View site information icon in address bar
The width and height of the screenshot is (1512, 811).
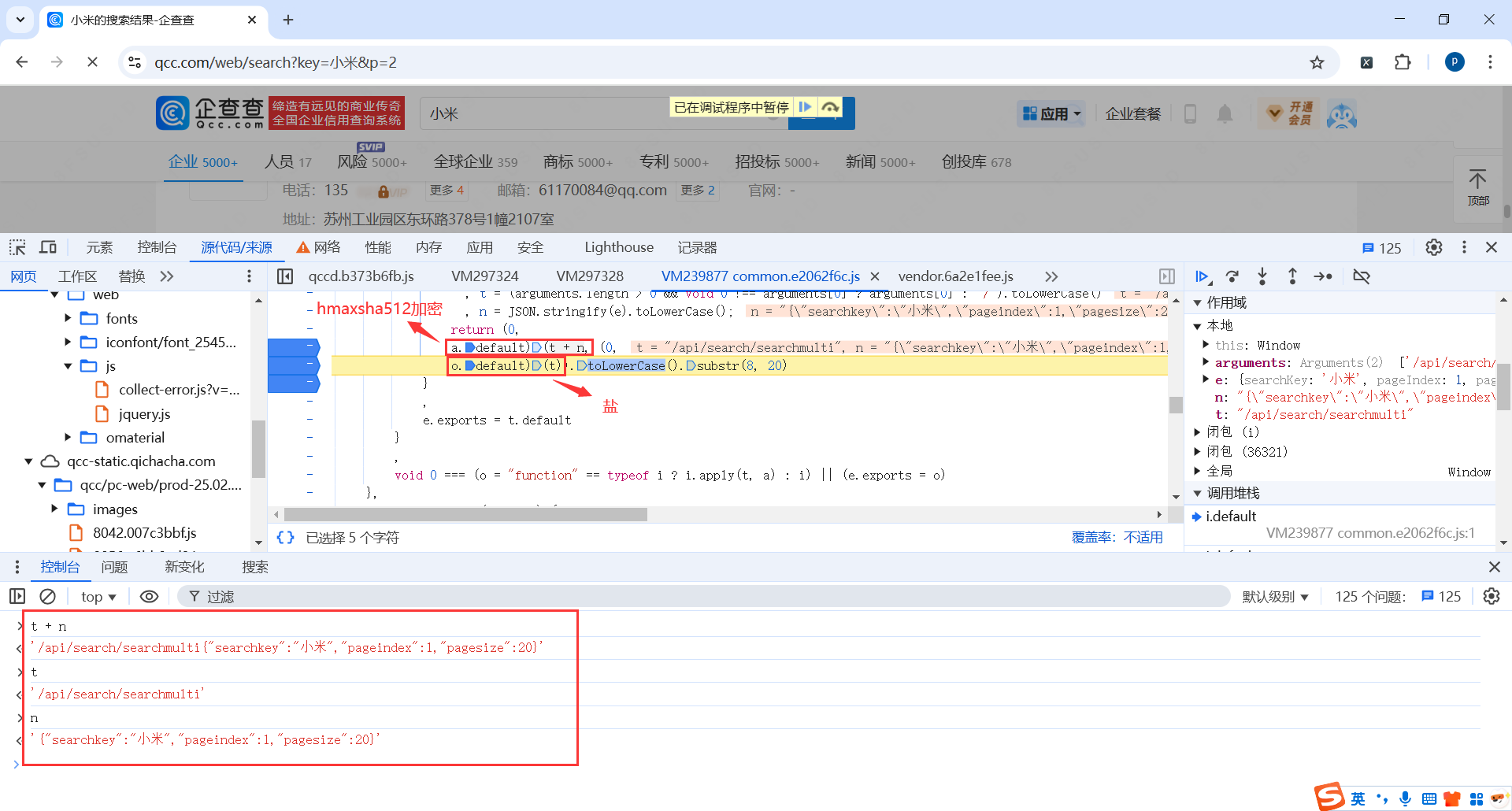point(135,62)
